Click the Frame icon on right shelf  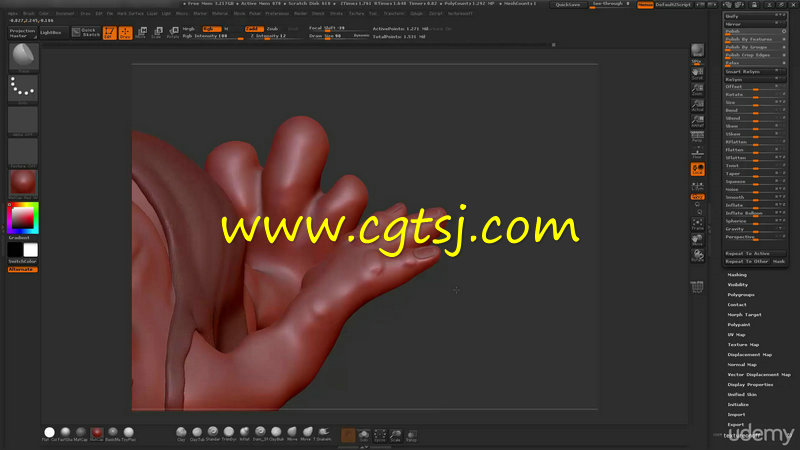(697, 224)
